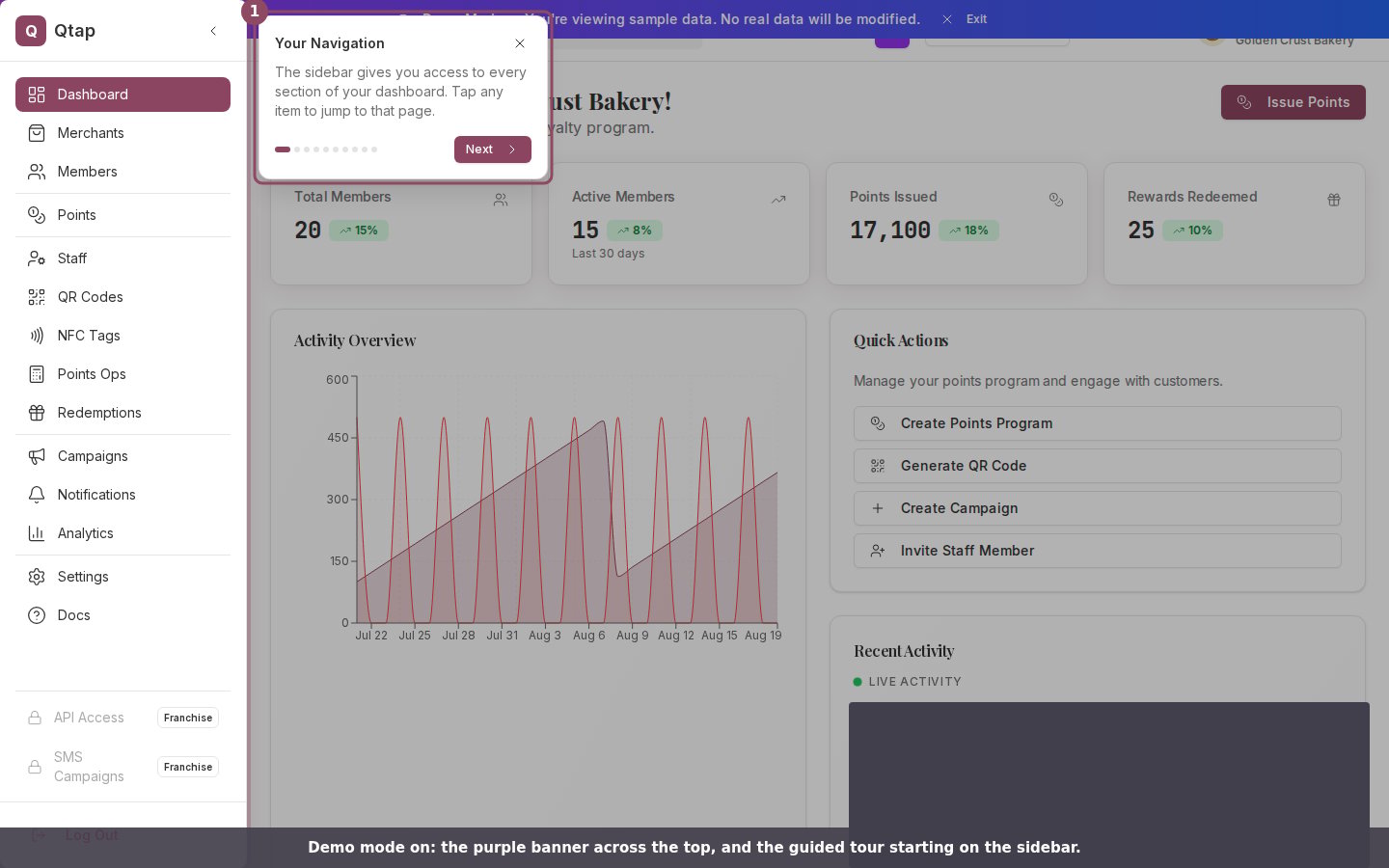Open the Total Members card
The image size is (1389, 868).
[x=401, y=224]
